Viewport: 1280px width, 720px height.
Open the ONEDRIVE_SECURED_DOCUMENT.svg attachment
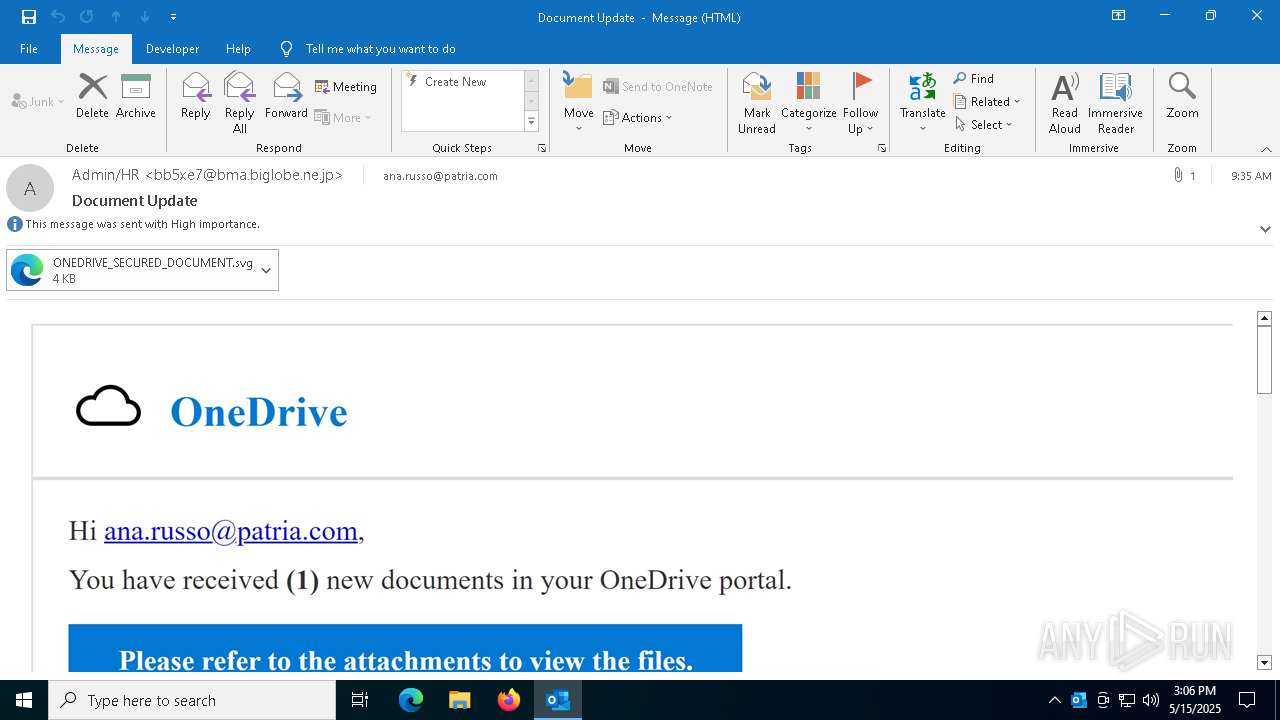click(132, 270)
